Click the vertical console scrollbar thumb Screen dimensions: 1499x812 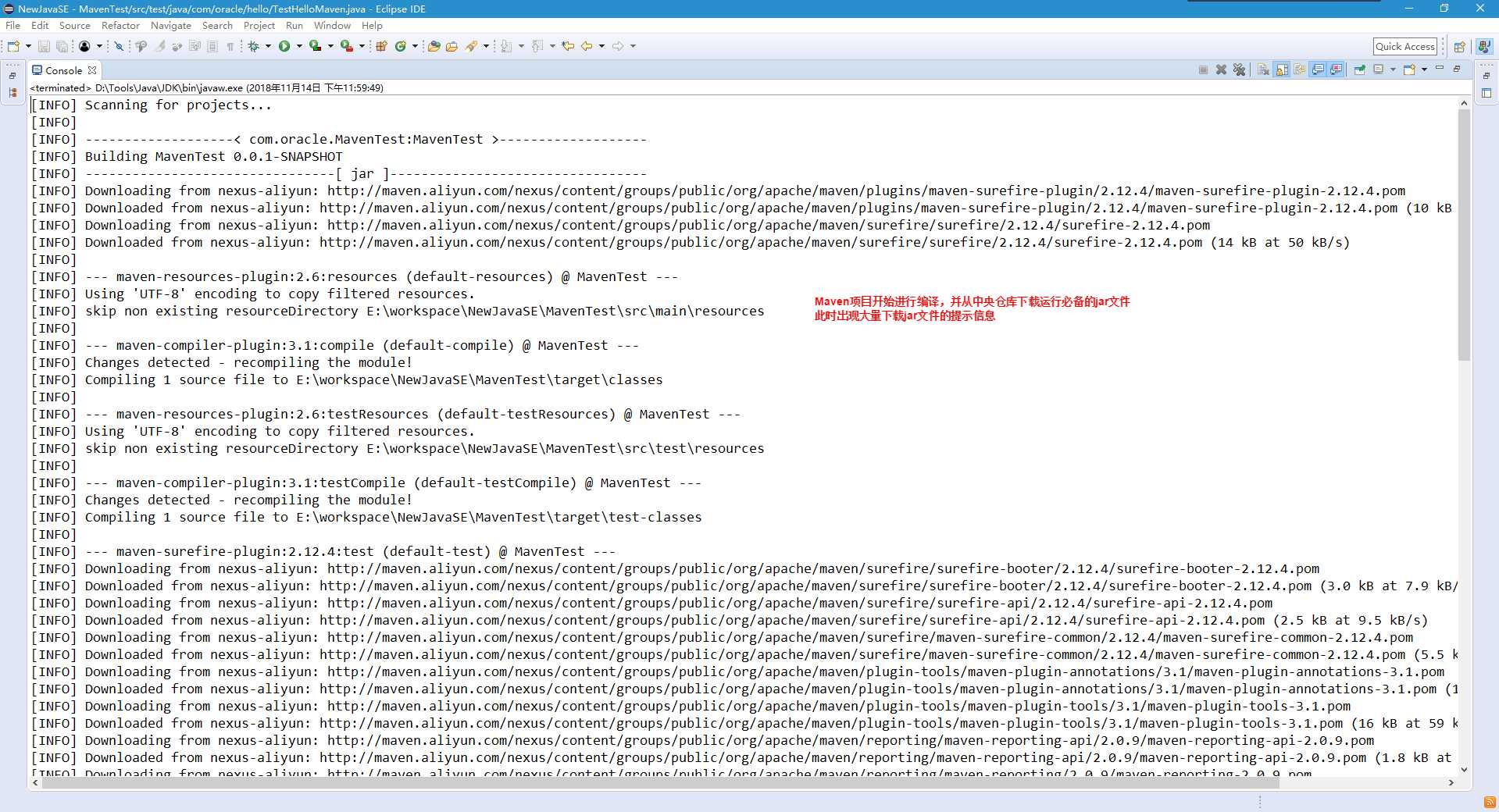(x=1464, y=234)
